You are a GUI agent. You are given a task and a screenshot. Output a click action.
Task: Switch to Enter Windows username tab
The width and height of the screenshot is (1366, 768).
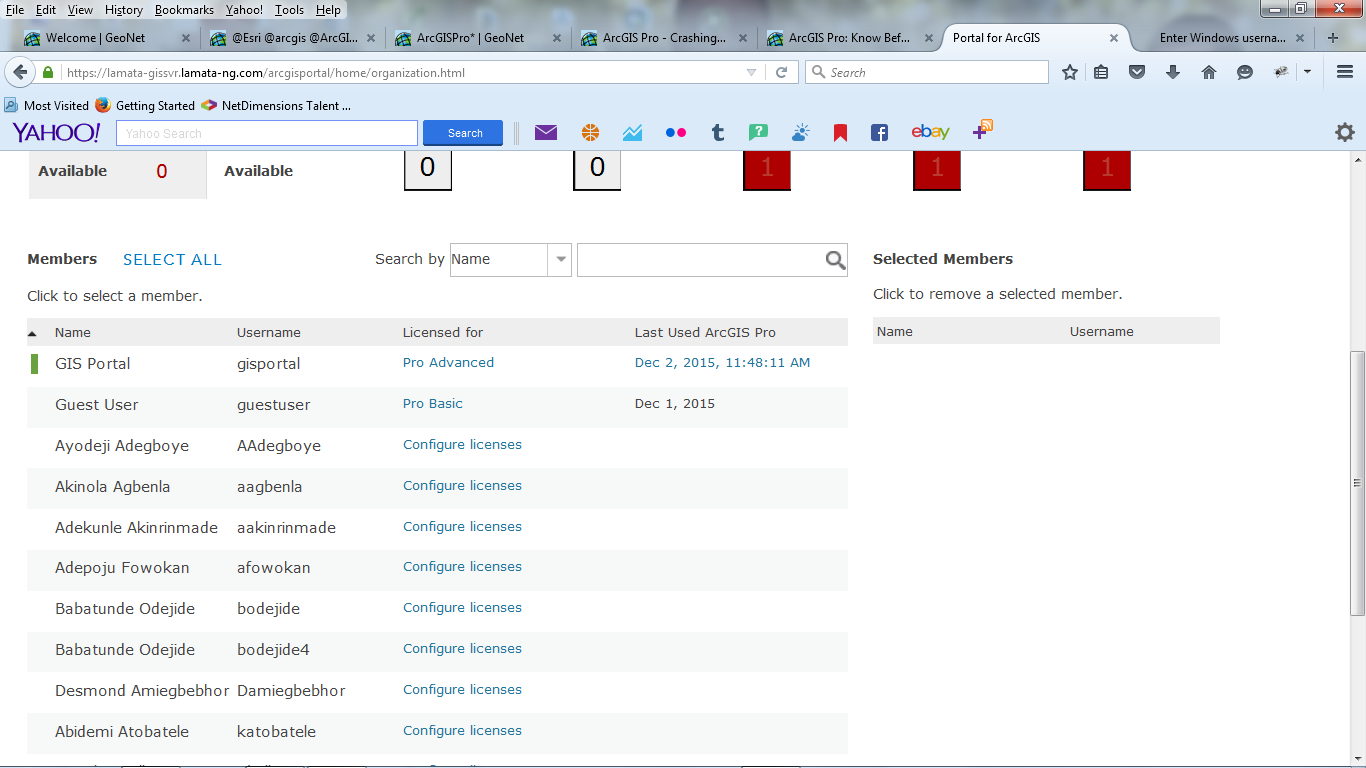click(1222, 38)
